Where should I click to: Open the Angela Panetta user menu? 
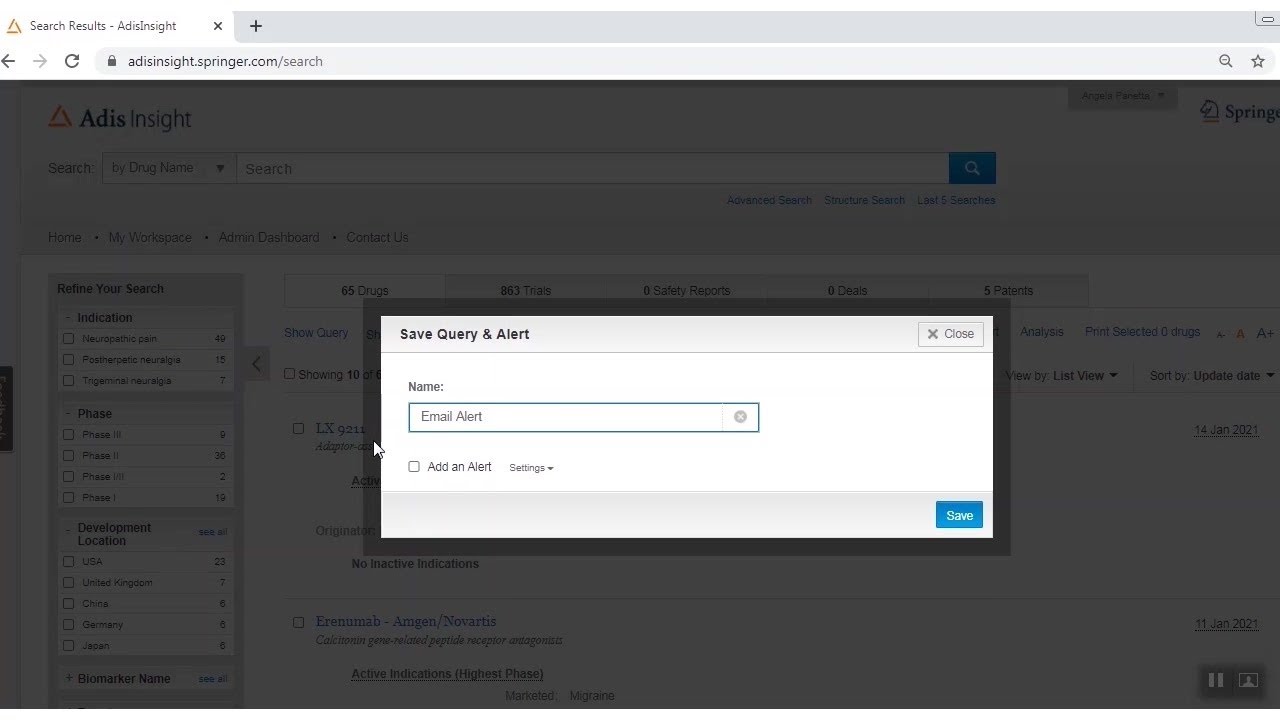tap(1122, 96)
